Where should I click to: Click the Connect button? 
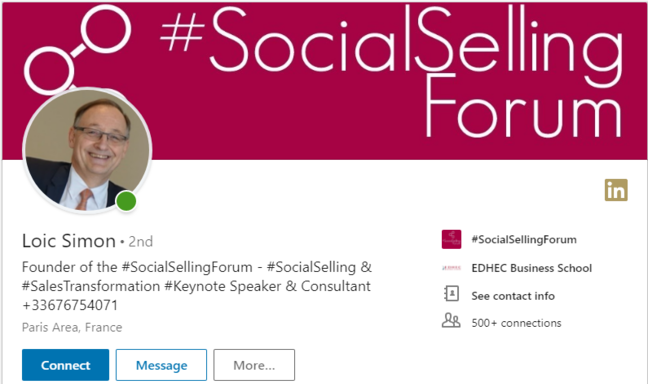(65, 365)
